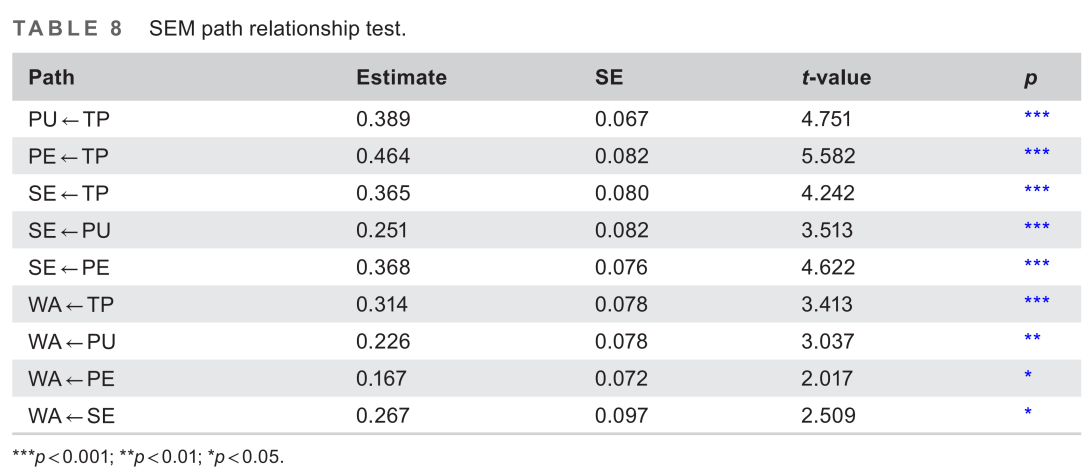Open the *** footnote link in PU←TP row
The width and height of the screenshot is (1090, 472).
(1036, 117)
